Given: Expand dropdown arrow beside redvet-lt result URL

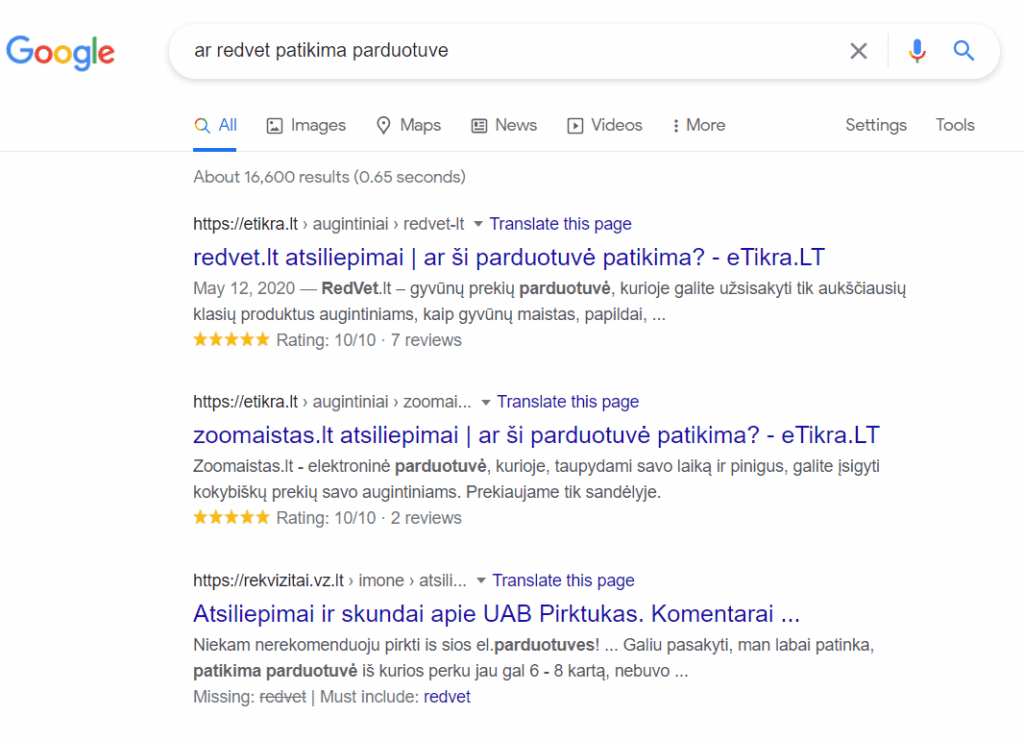Looking at the screenshot, I should tap(478, 224).
